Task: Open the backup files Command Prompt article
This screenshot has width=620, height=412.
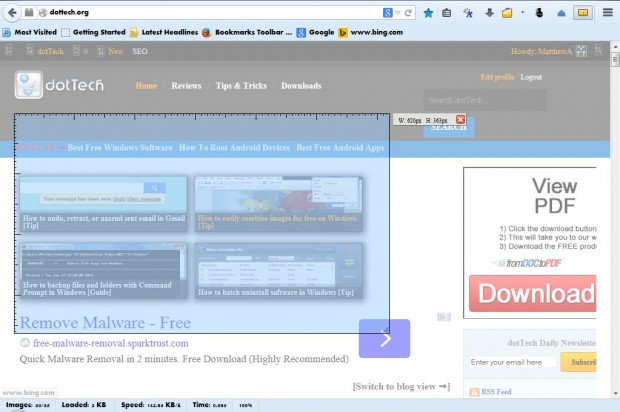Action: coord(104,270)
